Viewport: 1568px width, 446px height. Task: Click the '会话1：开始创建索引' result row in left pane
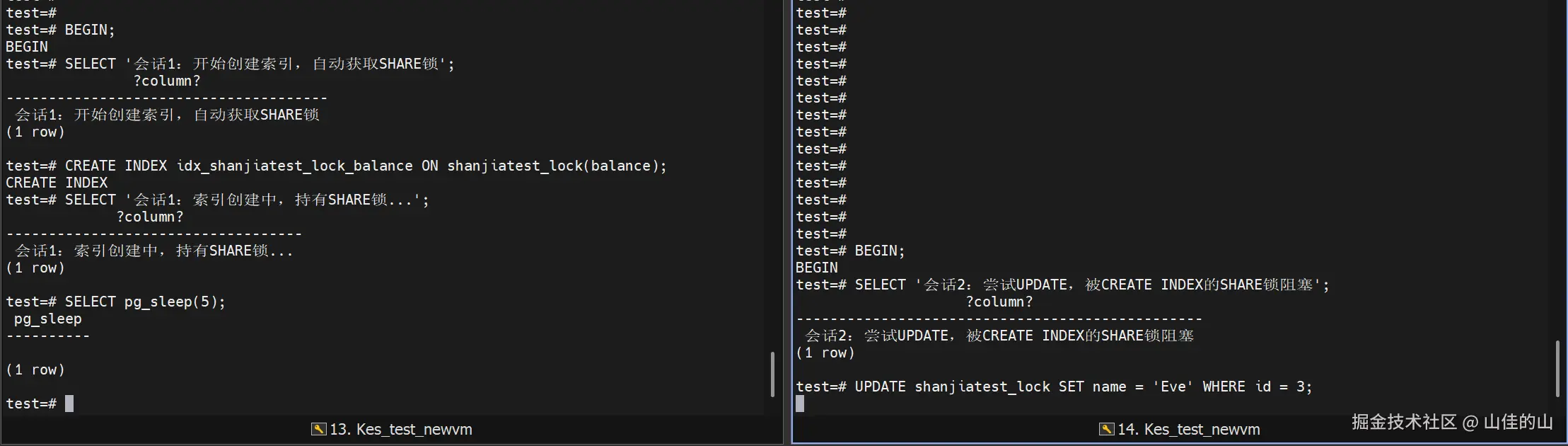click(167, 115)
